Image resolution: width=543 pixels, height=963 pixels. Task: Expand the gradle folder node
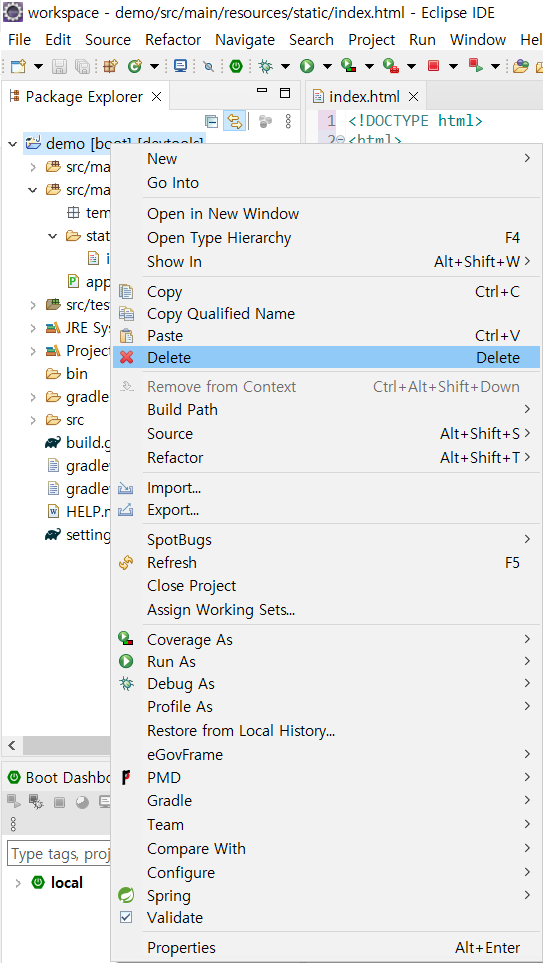[x=33, y=397]
